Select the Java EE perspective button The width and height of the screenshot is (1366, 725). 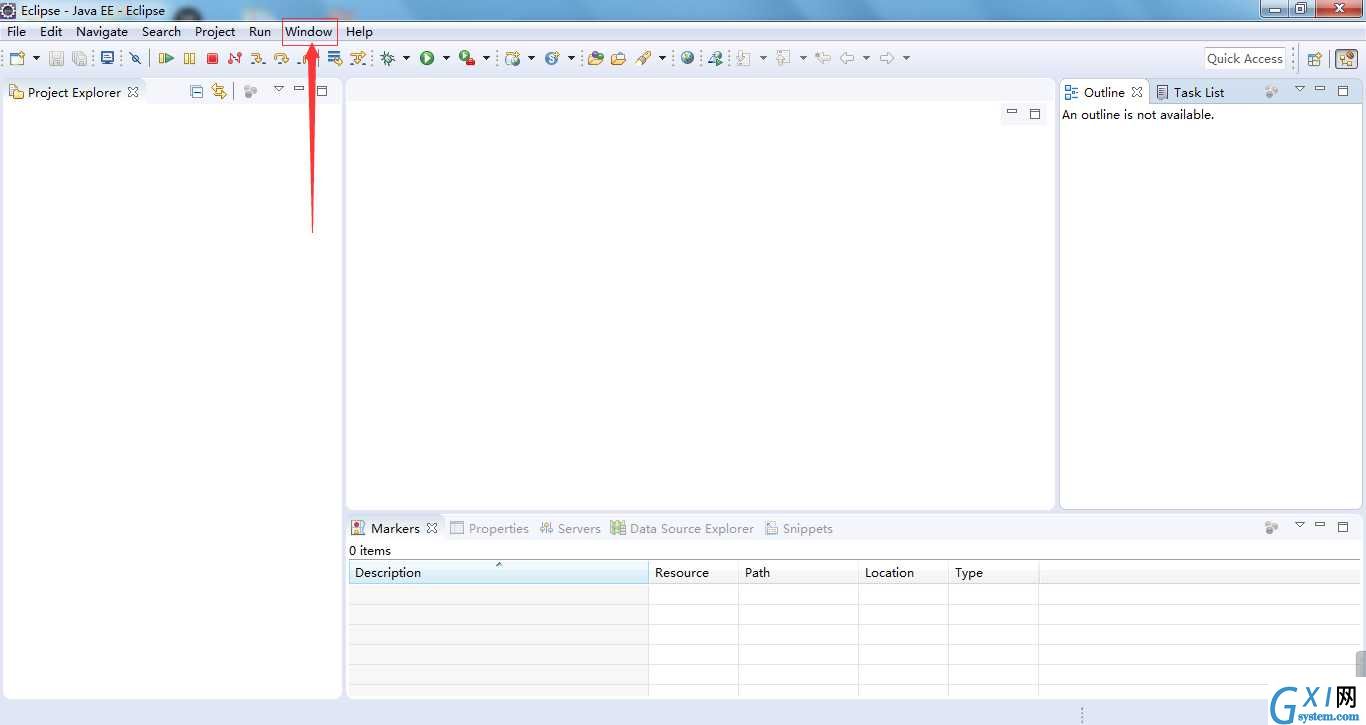[1347, 59]
